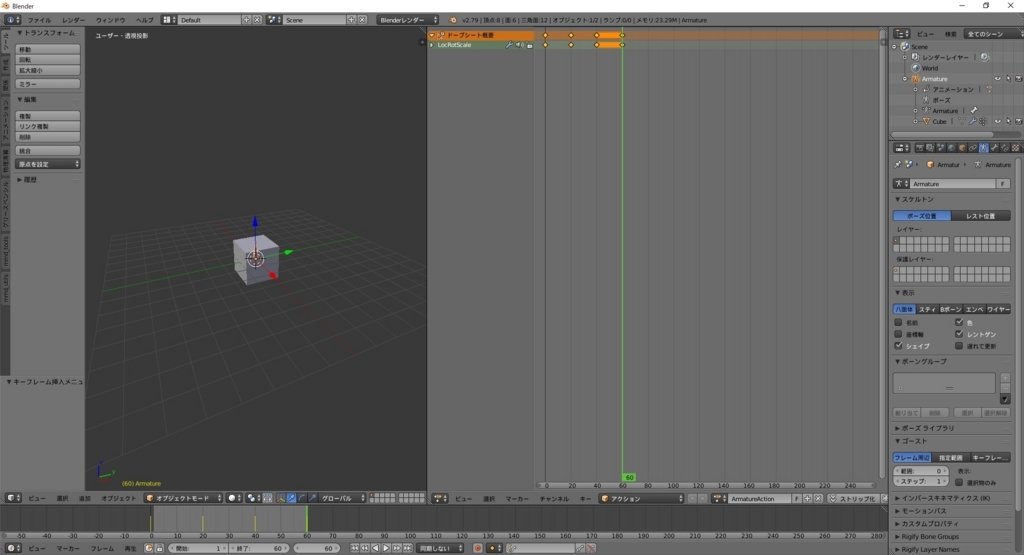Screen dimensions: 1024x555
Task: Uncheck the 色 checkbox
Action: [x=959, y=323]
